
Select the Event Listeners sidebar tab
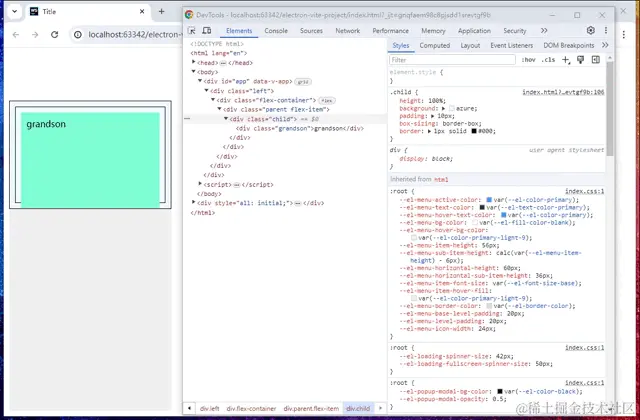pos(512,45)
